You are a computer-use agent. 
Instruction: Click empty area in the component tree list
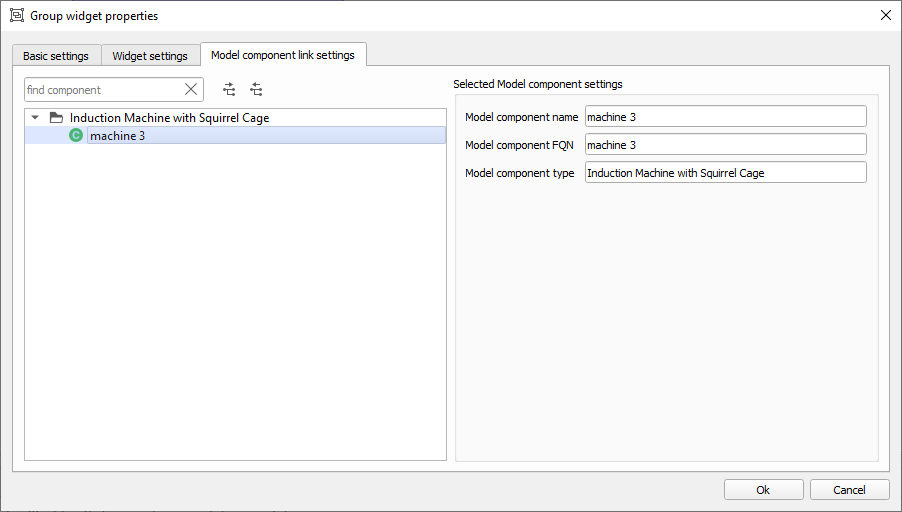tap(235, 300)
